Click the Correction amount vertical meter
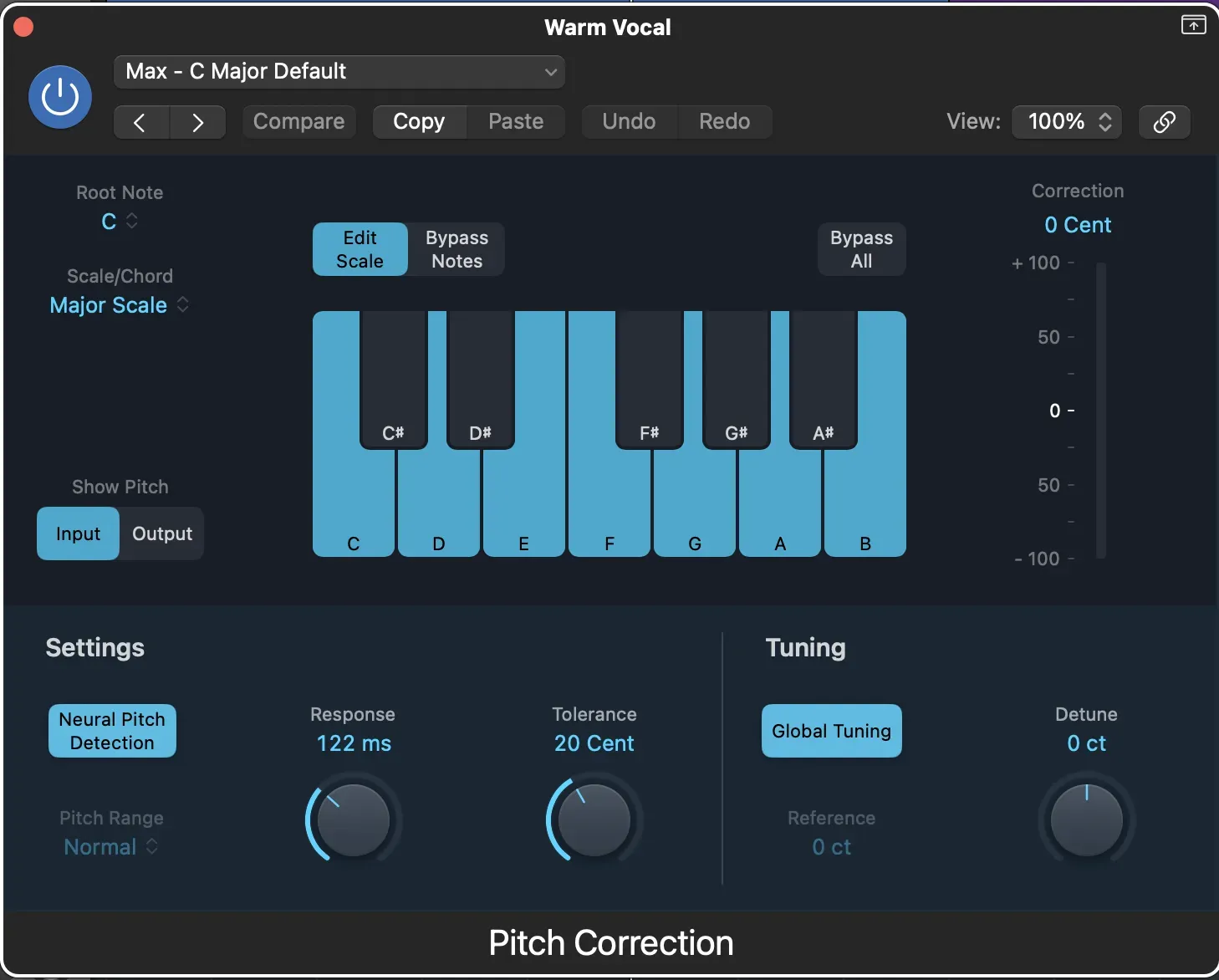 click(x=1101, y=411)
